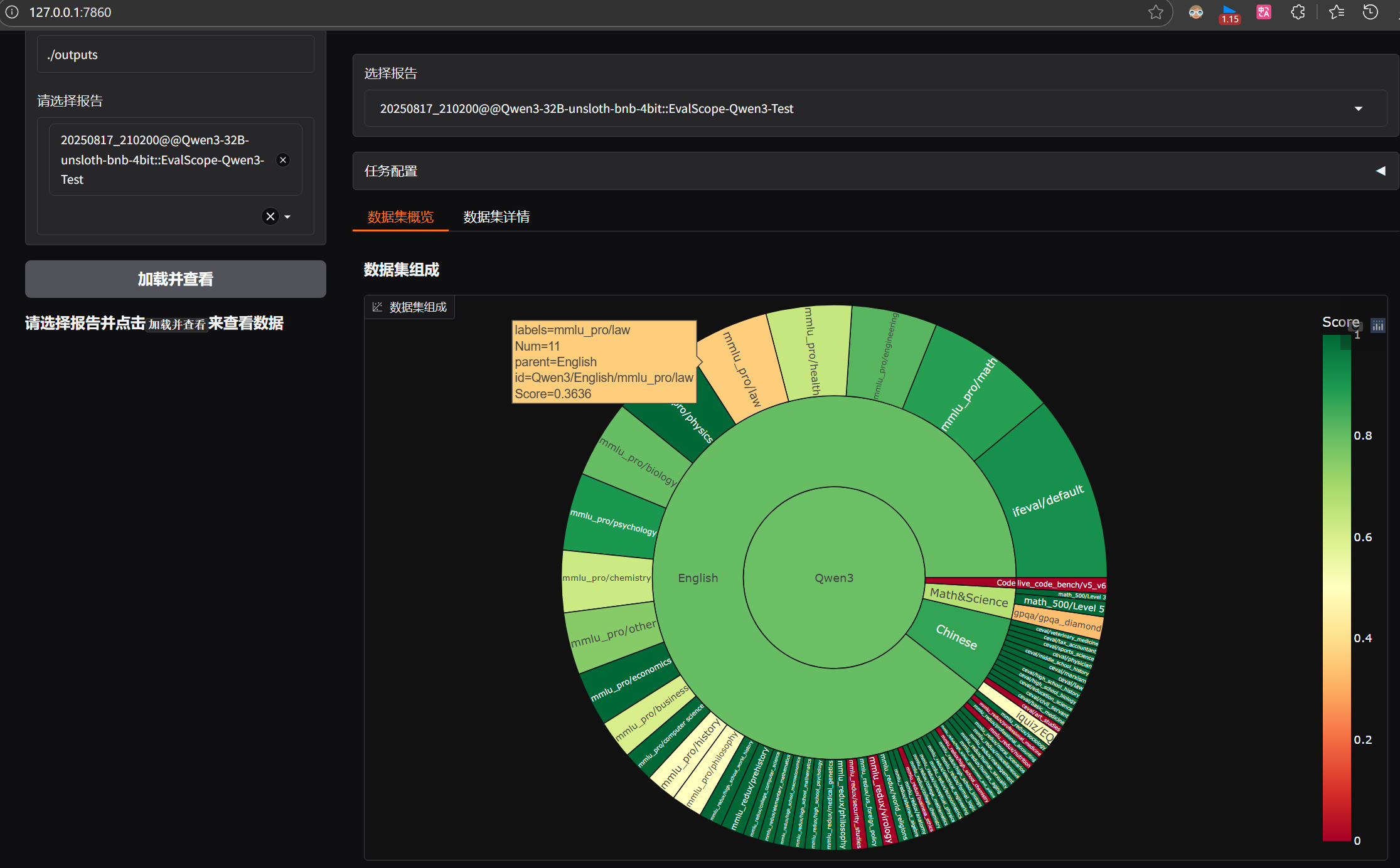Select the mmlu_pro/history segment
1400x868 pixels.
pos(691,754)
